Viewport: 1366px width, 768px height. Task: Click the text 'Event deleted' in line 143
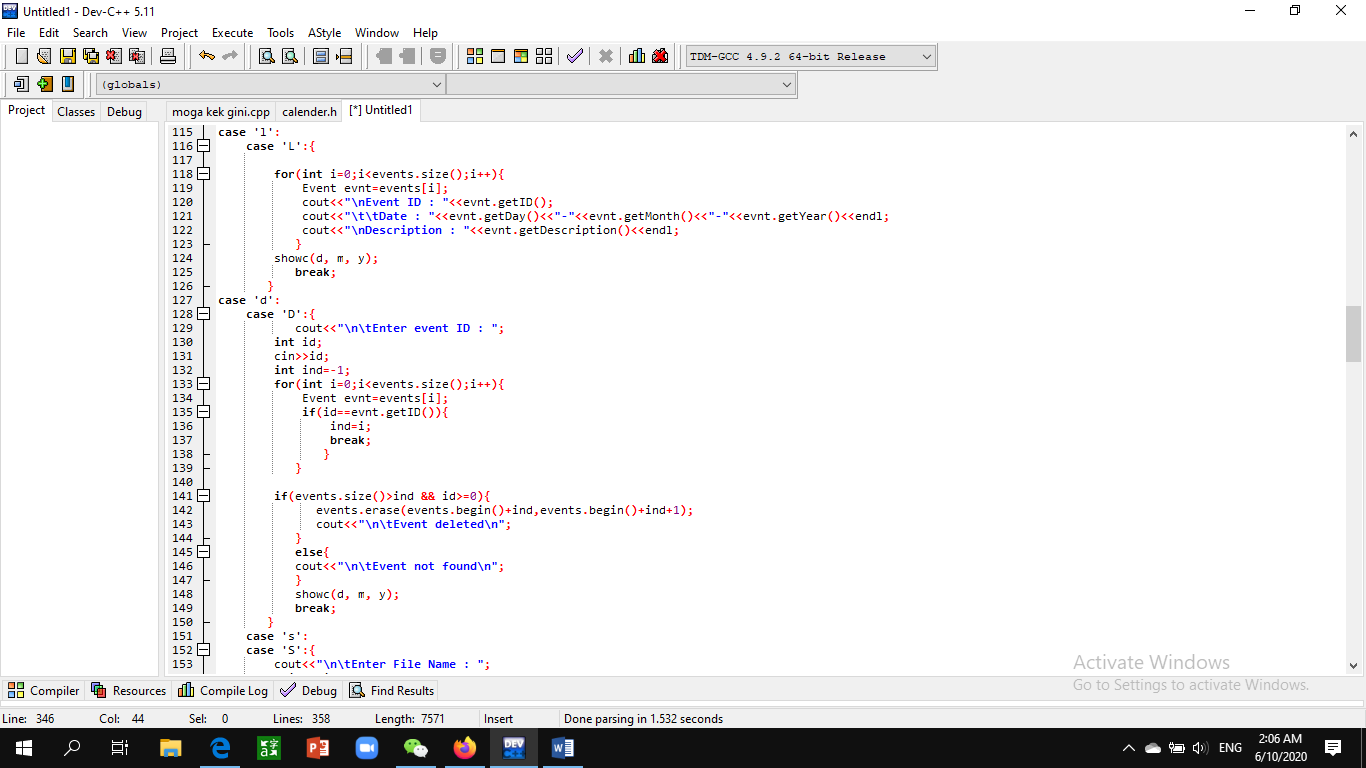pos(437,524)
